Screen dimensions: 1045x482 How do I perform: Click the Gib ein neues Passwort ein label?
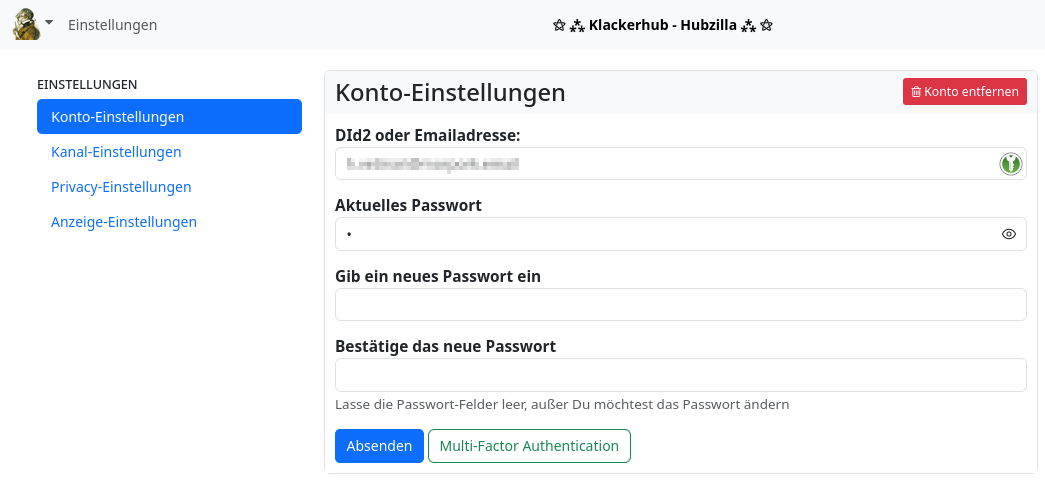coord(438,276)
